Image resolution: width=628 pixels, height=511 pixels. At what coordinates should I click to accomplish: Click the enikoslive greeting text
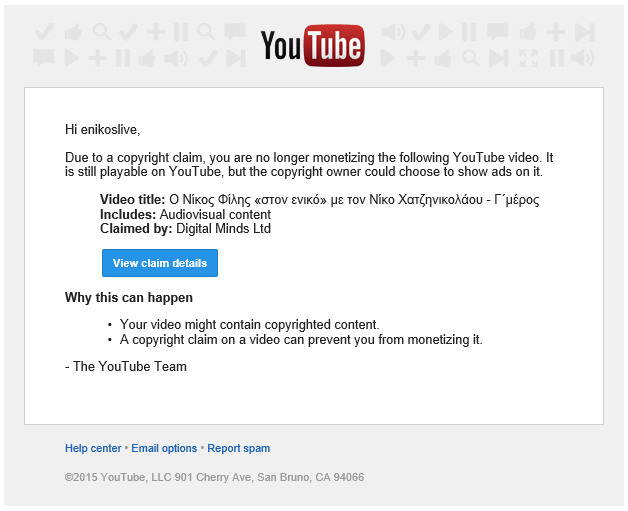click(x=103, y=130)
